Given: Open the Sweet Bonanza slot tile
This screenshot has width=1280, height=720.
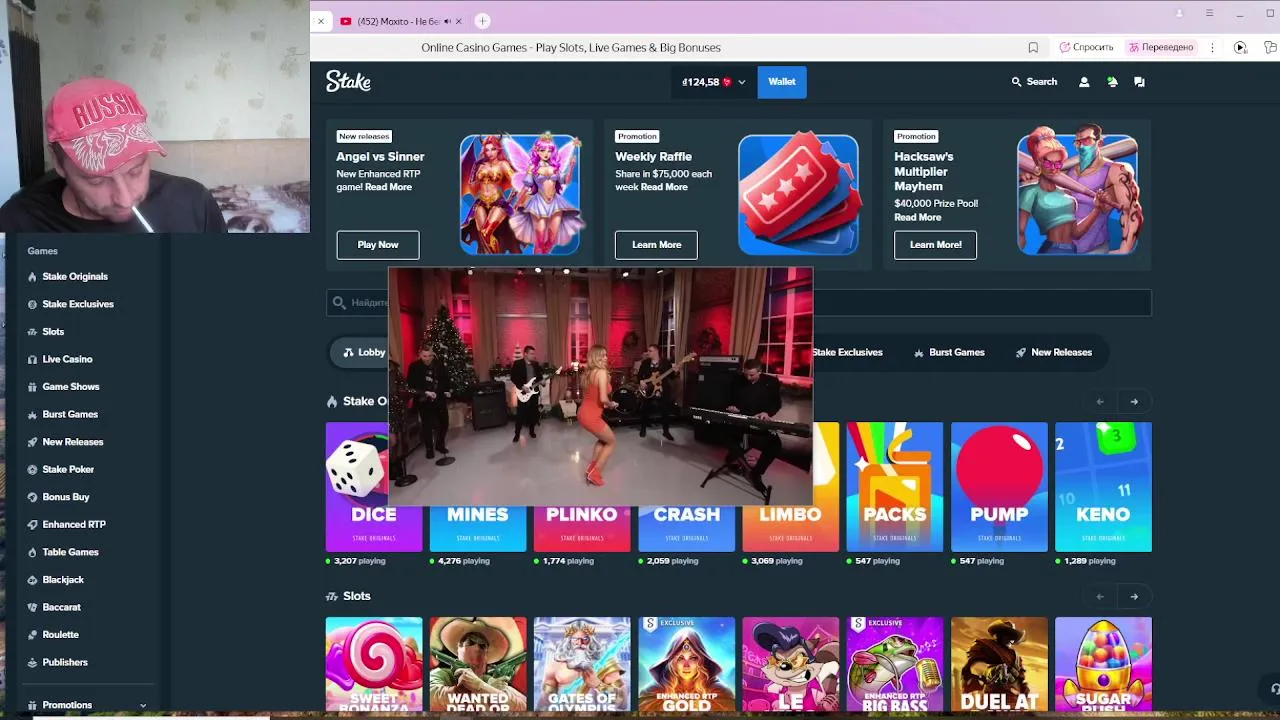Looking at the screenshot, I should coord(374,664).
